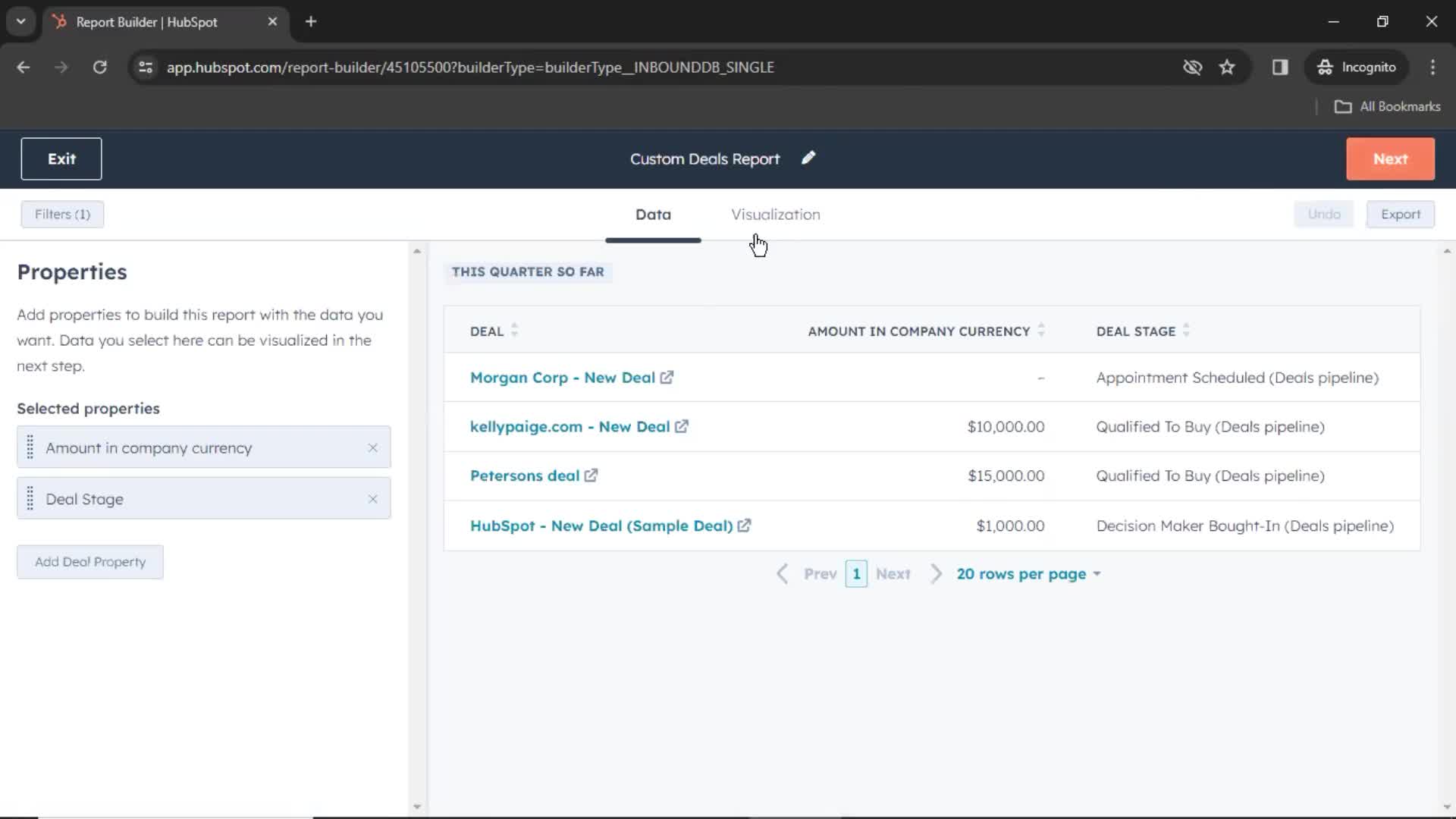This screenshot has height=819, width=1456.
Task: Grab the drag handle for Deal Stage property
Action: coord(30,498)
